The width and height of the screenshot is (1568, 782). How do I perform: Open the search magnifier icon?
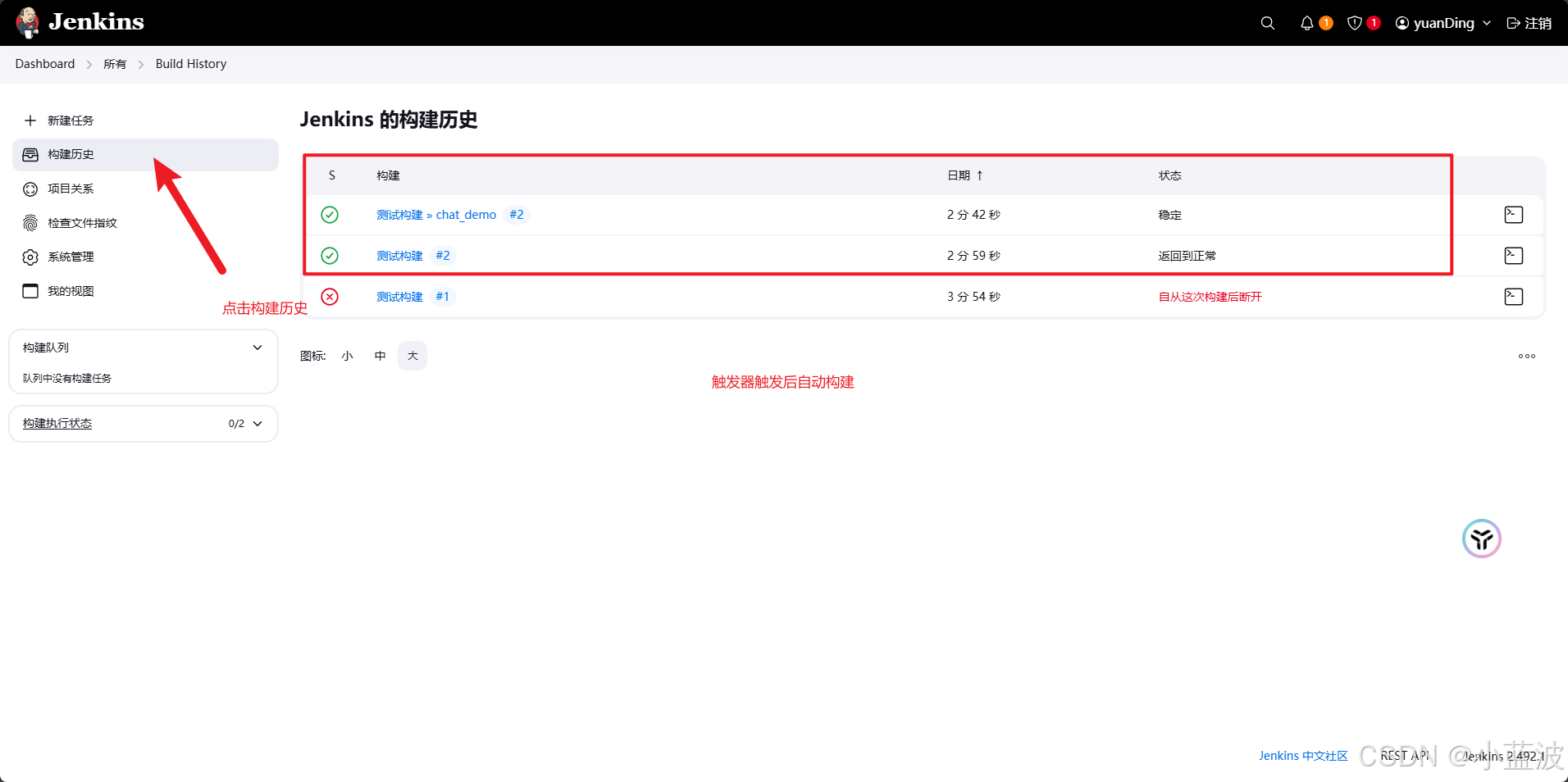pyautogui.click(x=1267, y=23)
